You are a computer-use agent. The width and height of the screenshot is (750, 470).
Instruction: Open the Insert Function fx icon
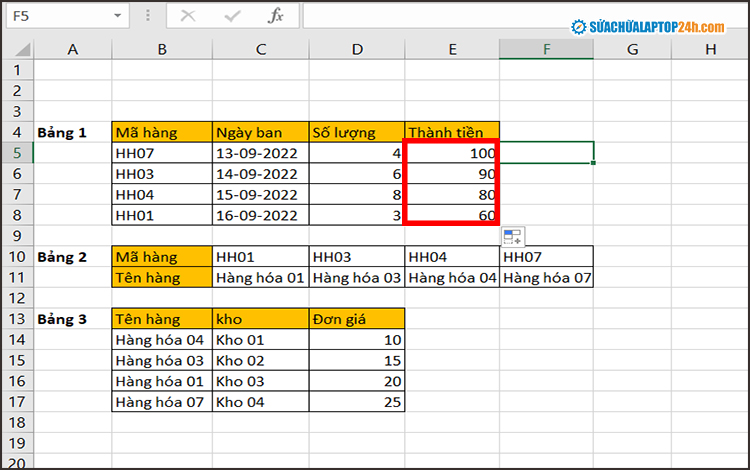click(276, 16)
